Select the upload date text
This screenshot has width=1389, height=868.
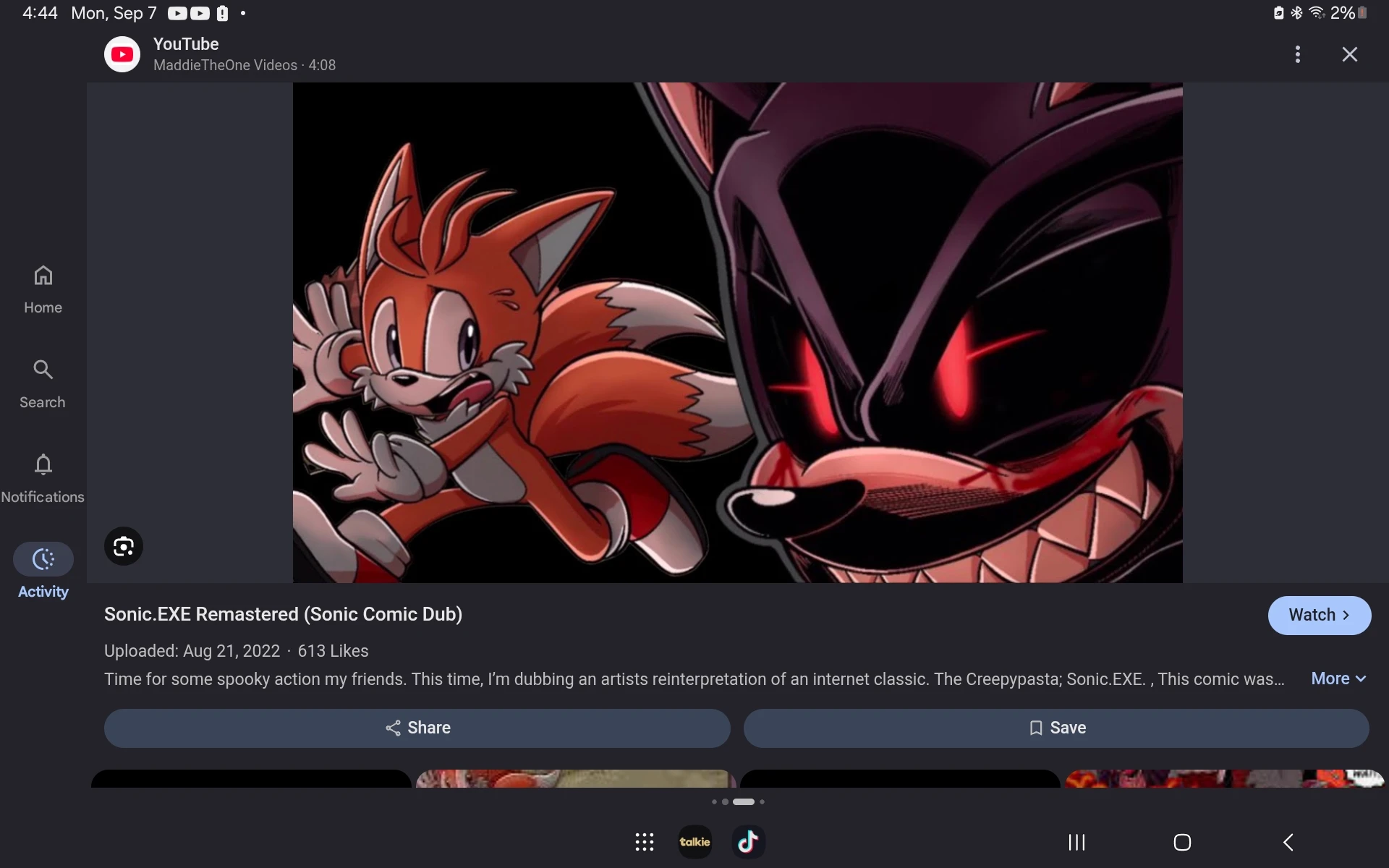[x=192, y=651]
